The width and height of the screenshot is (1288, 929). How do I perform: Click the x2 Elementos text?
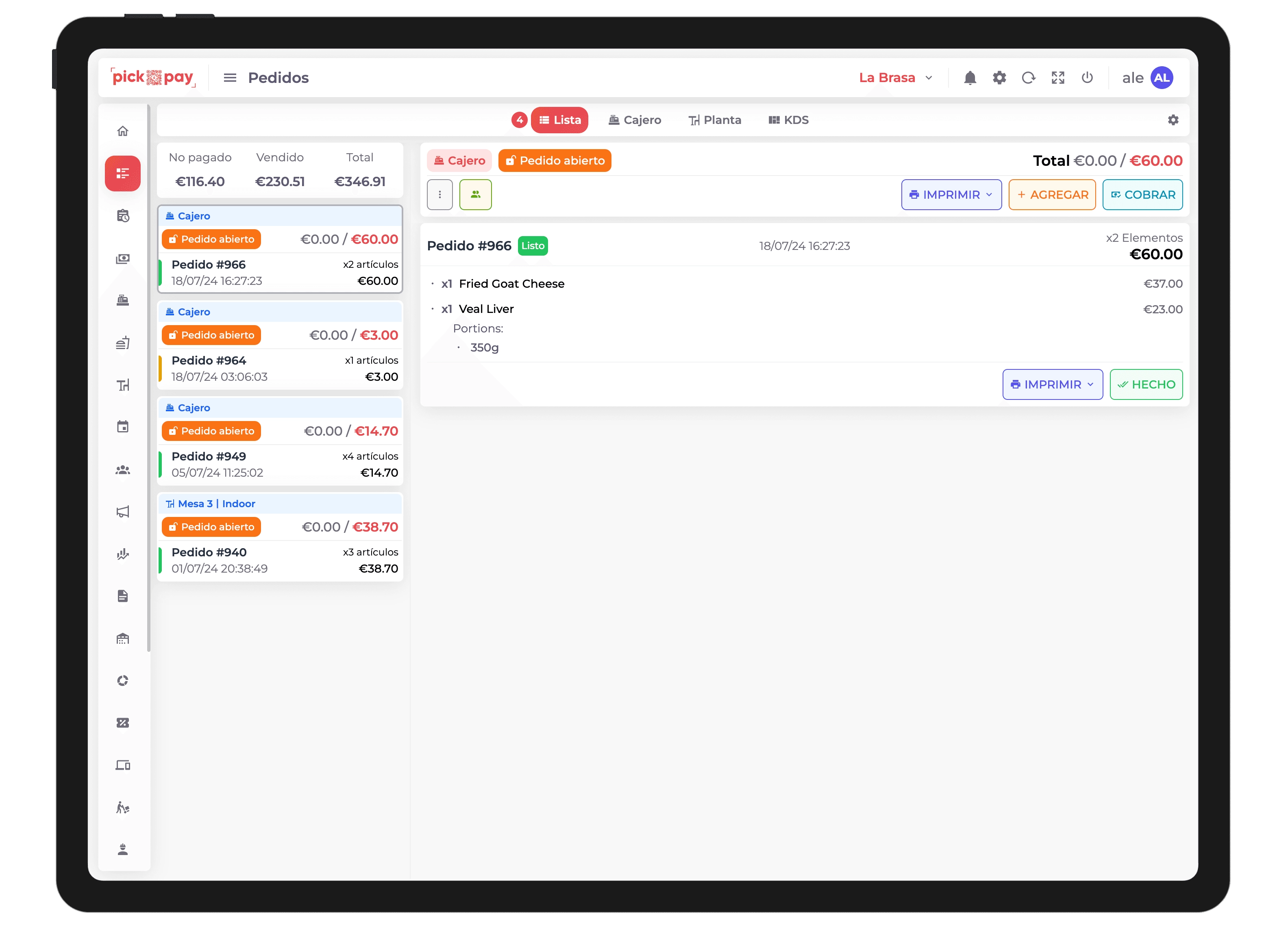[1144, 238]
